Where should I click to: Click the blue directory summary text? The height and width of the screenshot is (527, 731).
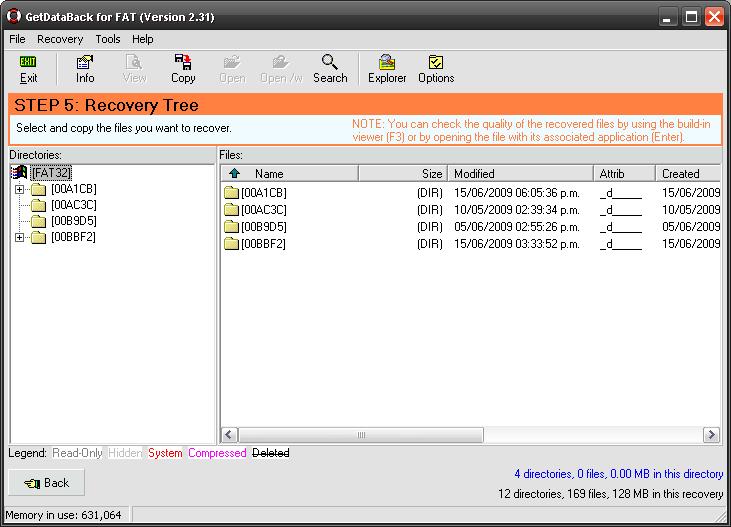pyautogui.click(x=619, y=474)
